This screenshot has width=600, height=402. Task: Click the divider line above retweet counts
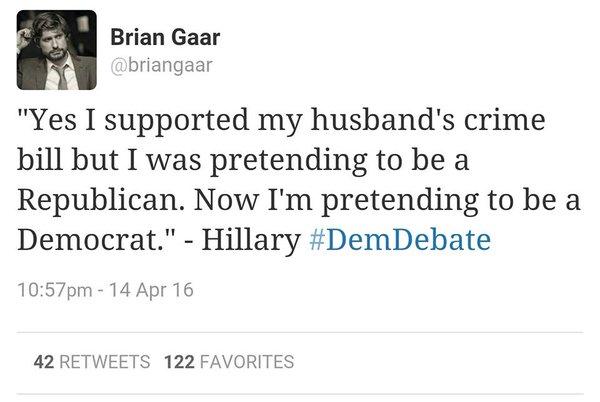[300, 332]
